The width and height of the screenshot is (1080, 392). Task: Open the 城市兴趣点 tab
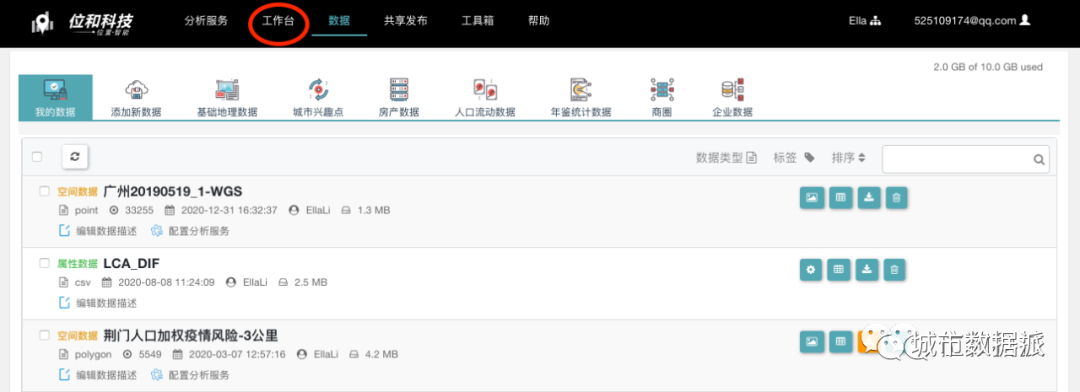point(318,99)
